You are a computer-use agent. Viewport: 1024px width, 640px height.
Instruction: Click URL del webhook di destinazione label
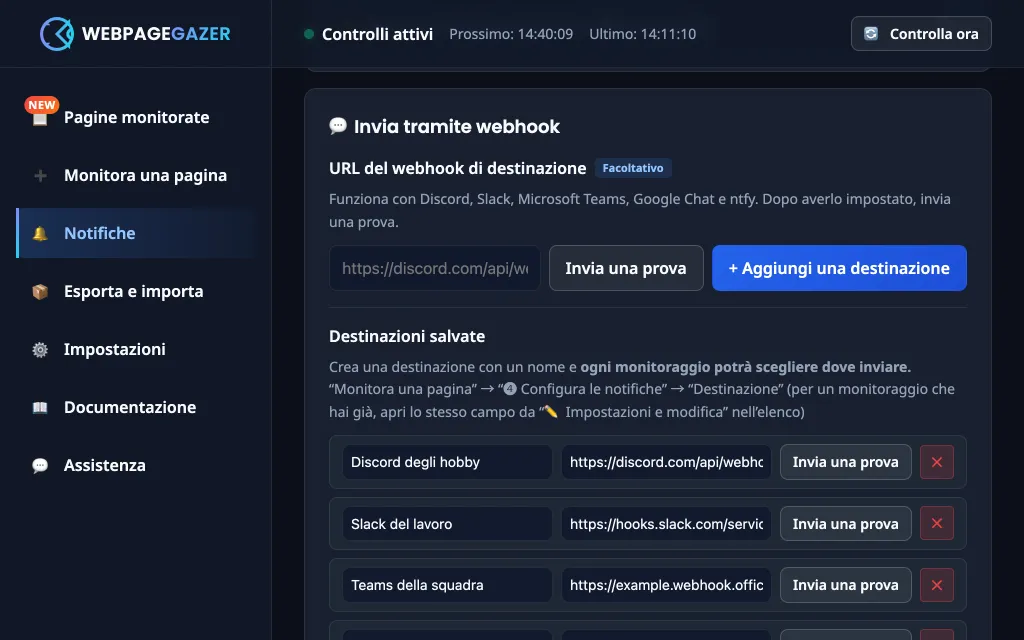457,168
